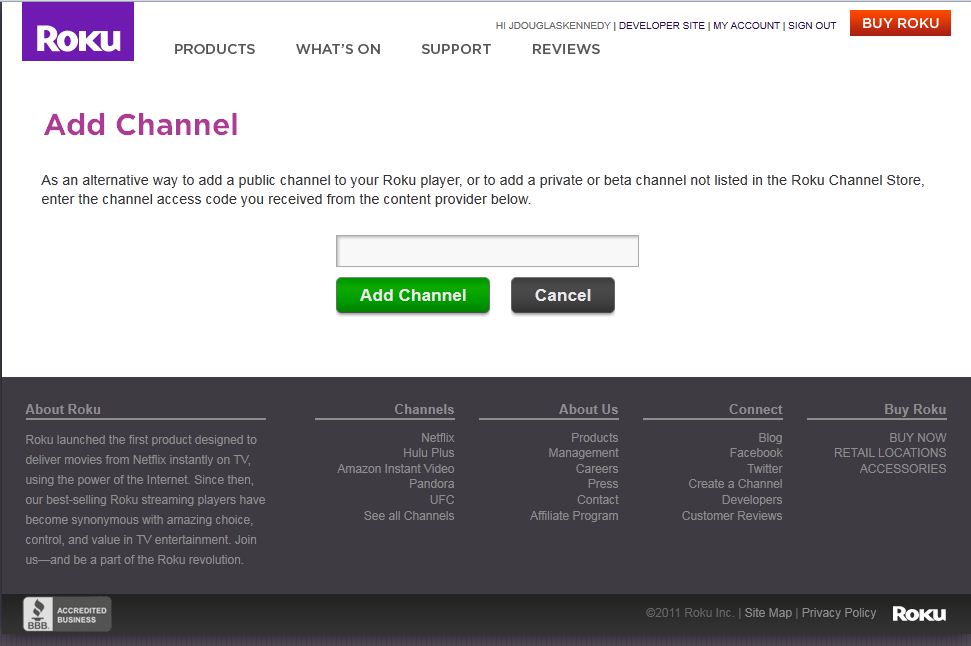Click the Connect footer heading
971x646 pixels.
(x=755, y=409)
